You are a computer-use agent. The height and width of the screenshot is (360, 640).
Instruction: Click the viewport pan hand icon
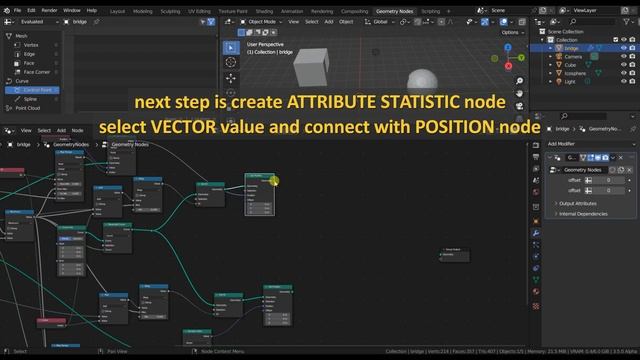click(x=520, y=93)
